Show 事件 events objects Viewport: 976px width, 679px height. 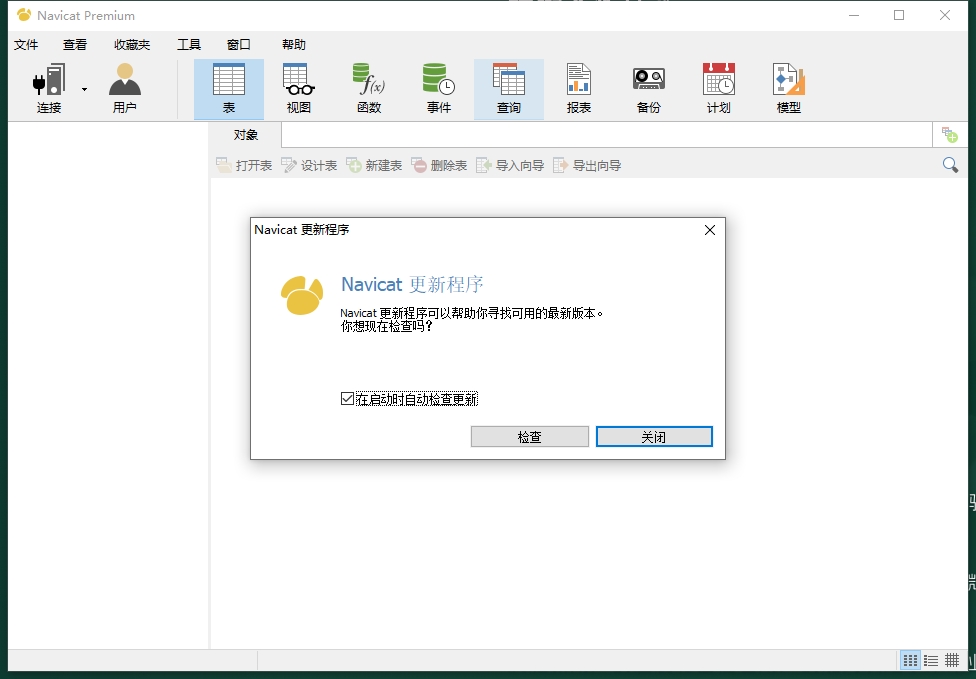(438, 88)
